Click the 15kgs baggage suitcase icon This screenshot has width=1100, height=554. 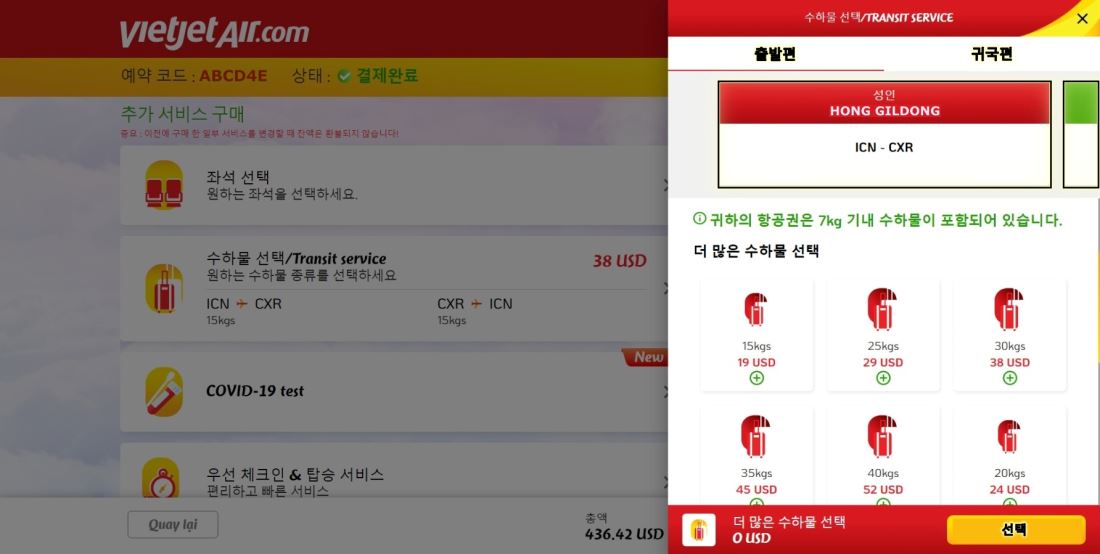tap(756, 310)
